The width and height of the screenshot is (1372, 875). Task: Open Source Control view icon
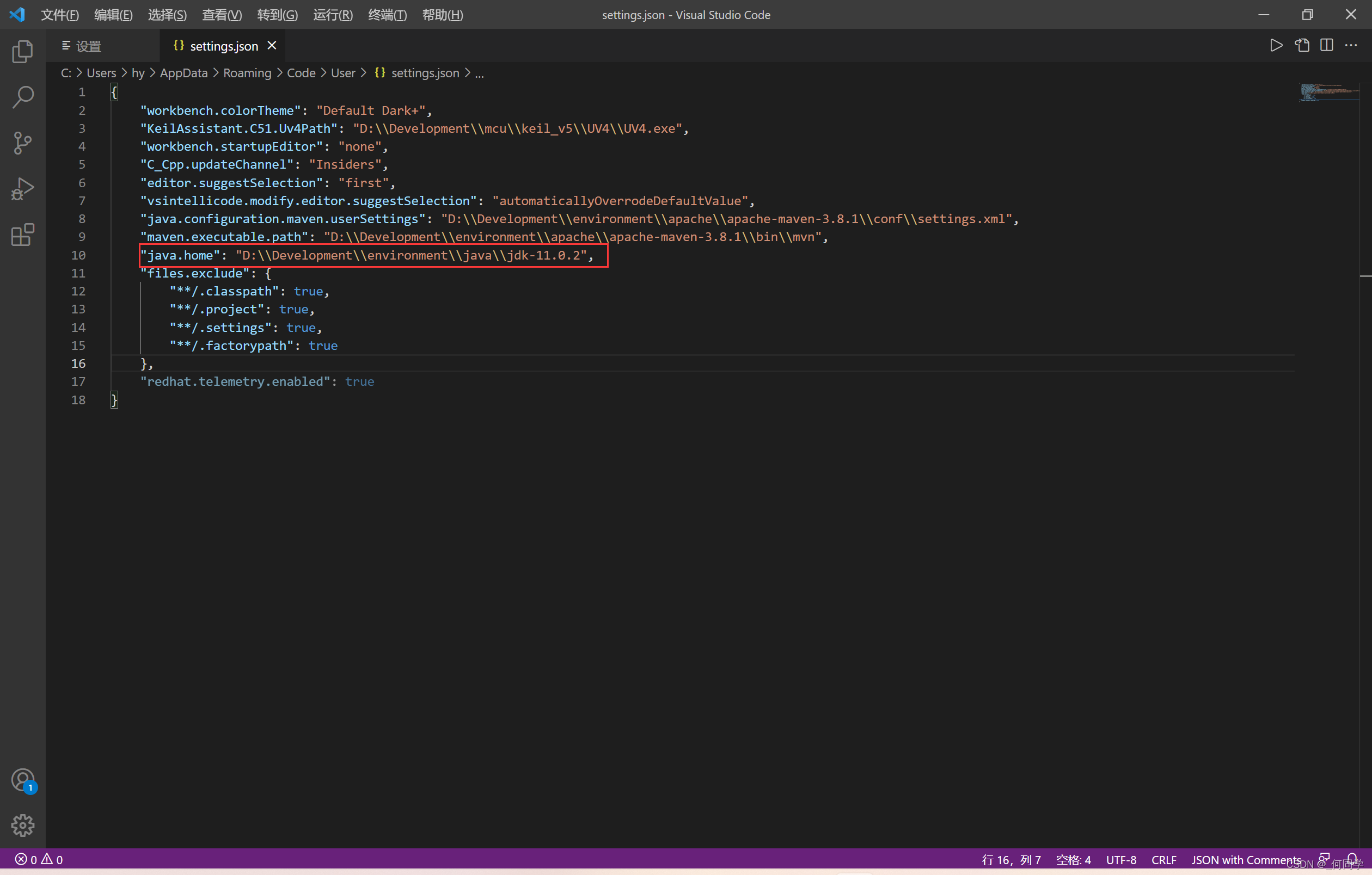tap(22, 143)
